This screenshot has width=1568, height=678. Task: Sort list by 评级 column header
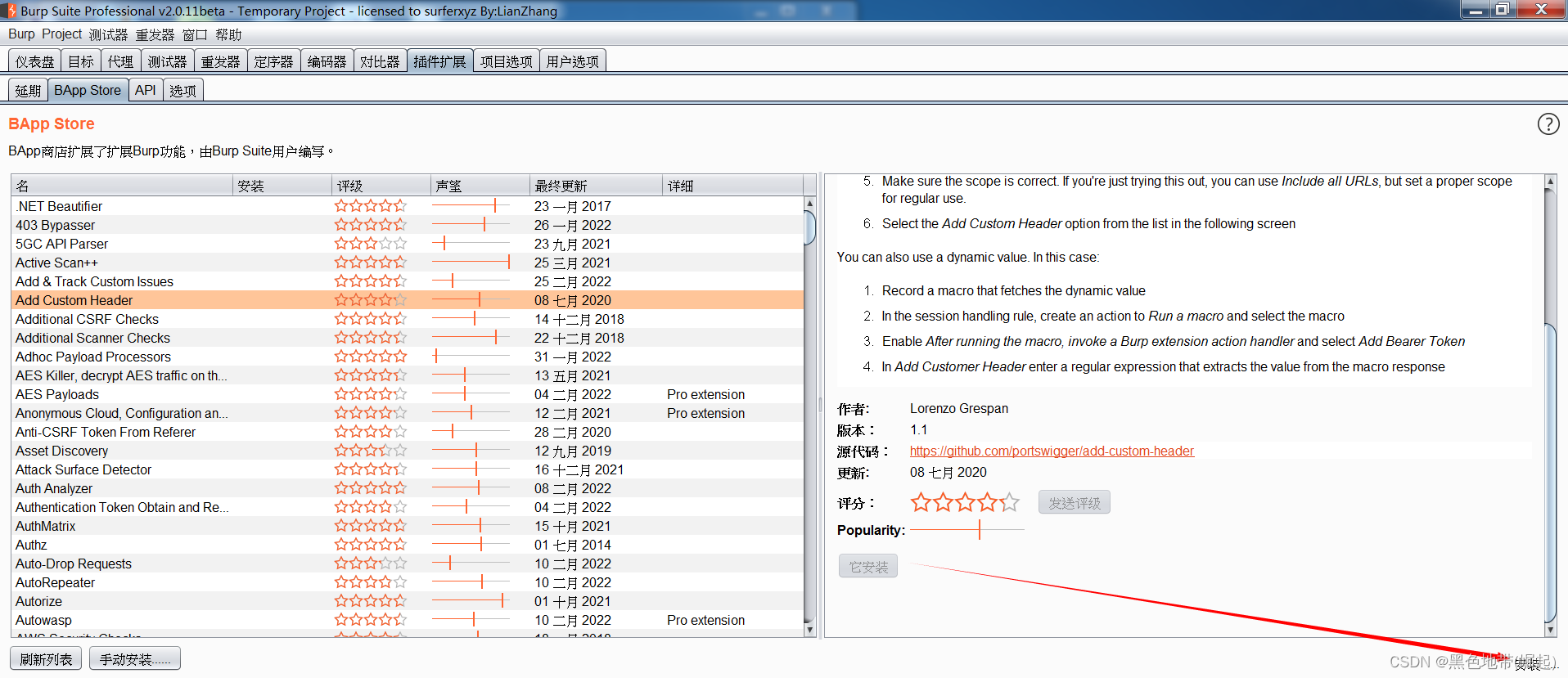tap(381, 186)
